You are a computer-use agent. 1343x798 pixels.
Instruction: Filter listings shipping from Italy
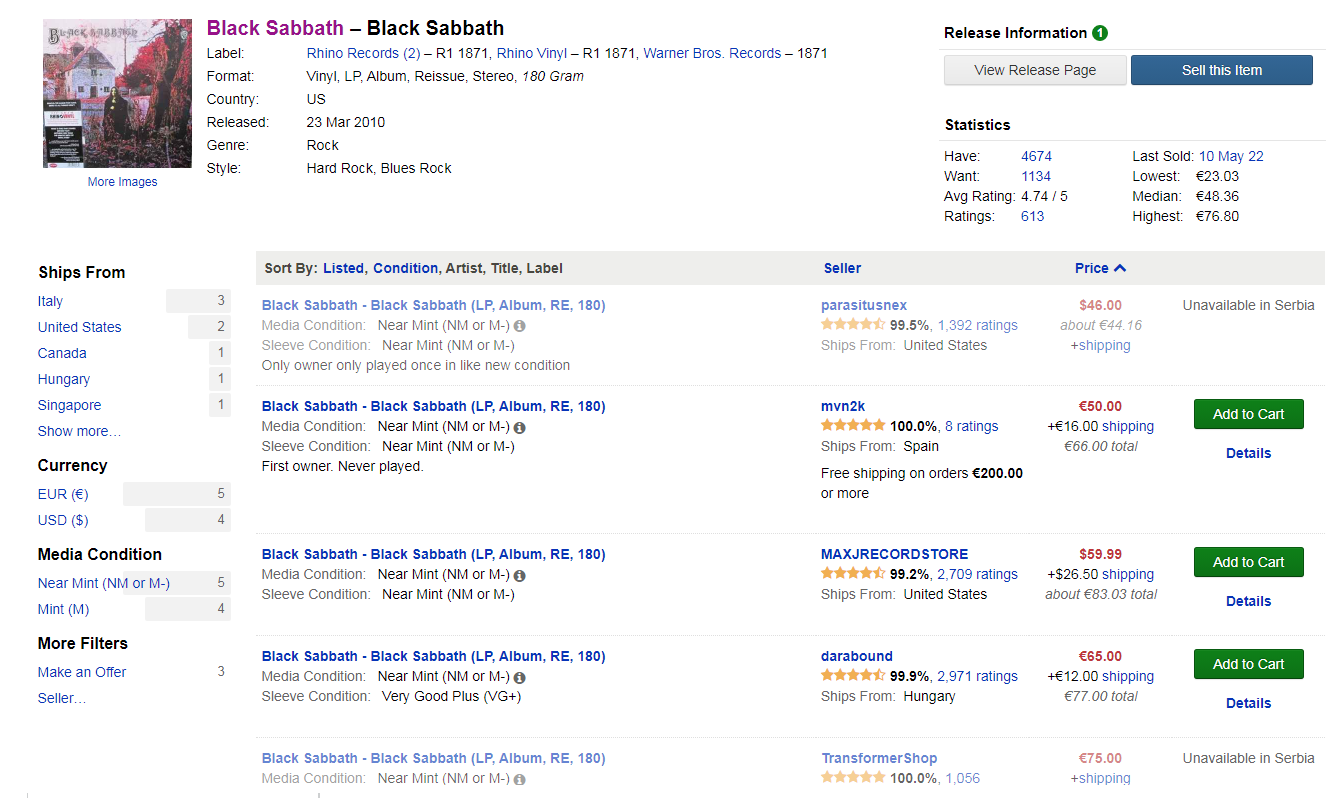tap(50, 301)
